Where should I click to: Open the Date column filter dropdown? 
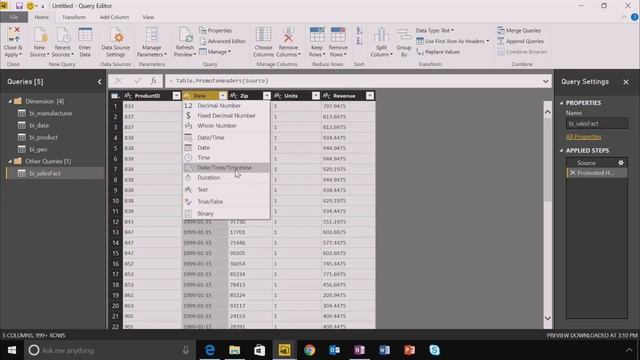click(x=223, y=96)
